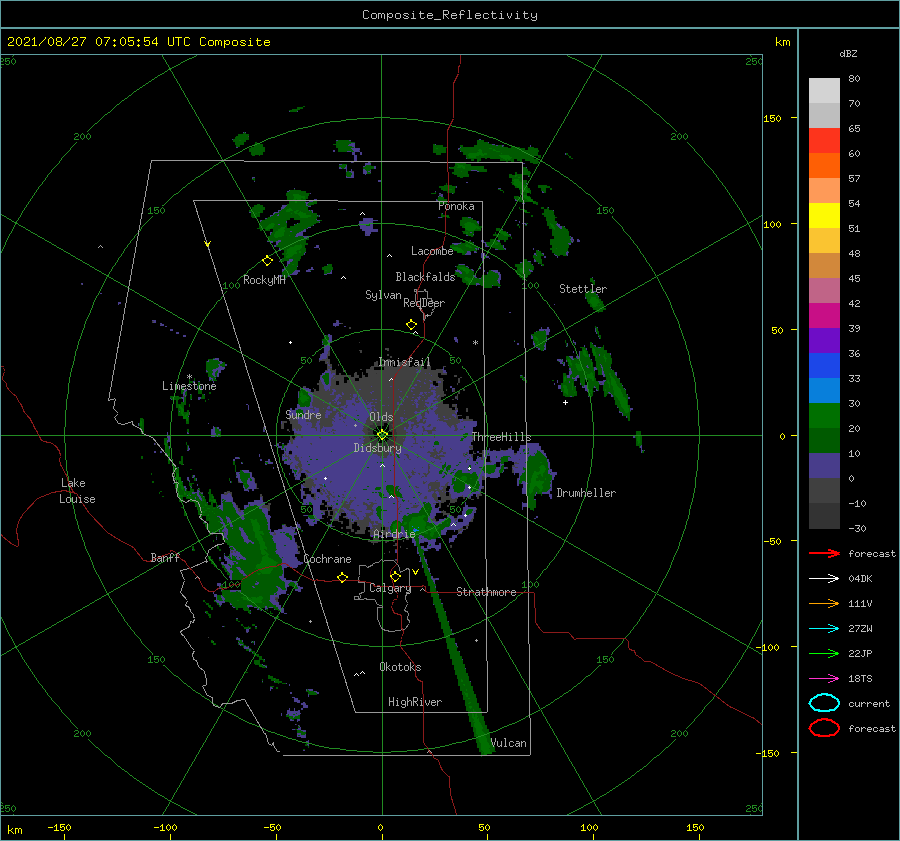Click the cyan 27ZW arrow icon

(824, 629)
